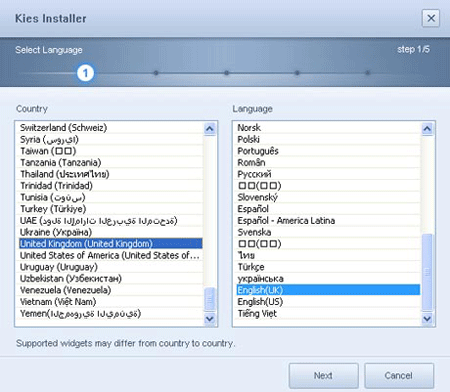
Task: Click the Next button
Action: point(323,376)
